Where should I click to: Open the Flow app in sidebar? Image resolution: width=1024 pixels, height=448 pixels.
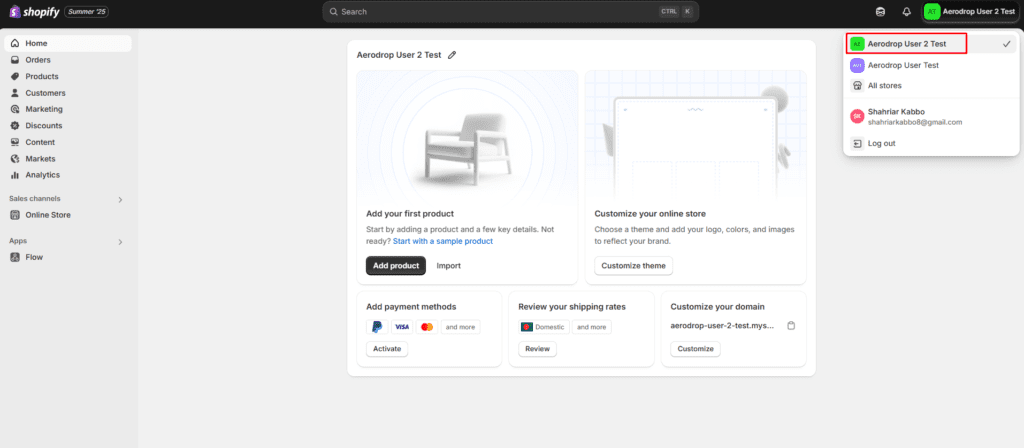point(34,257)
